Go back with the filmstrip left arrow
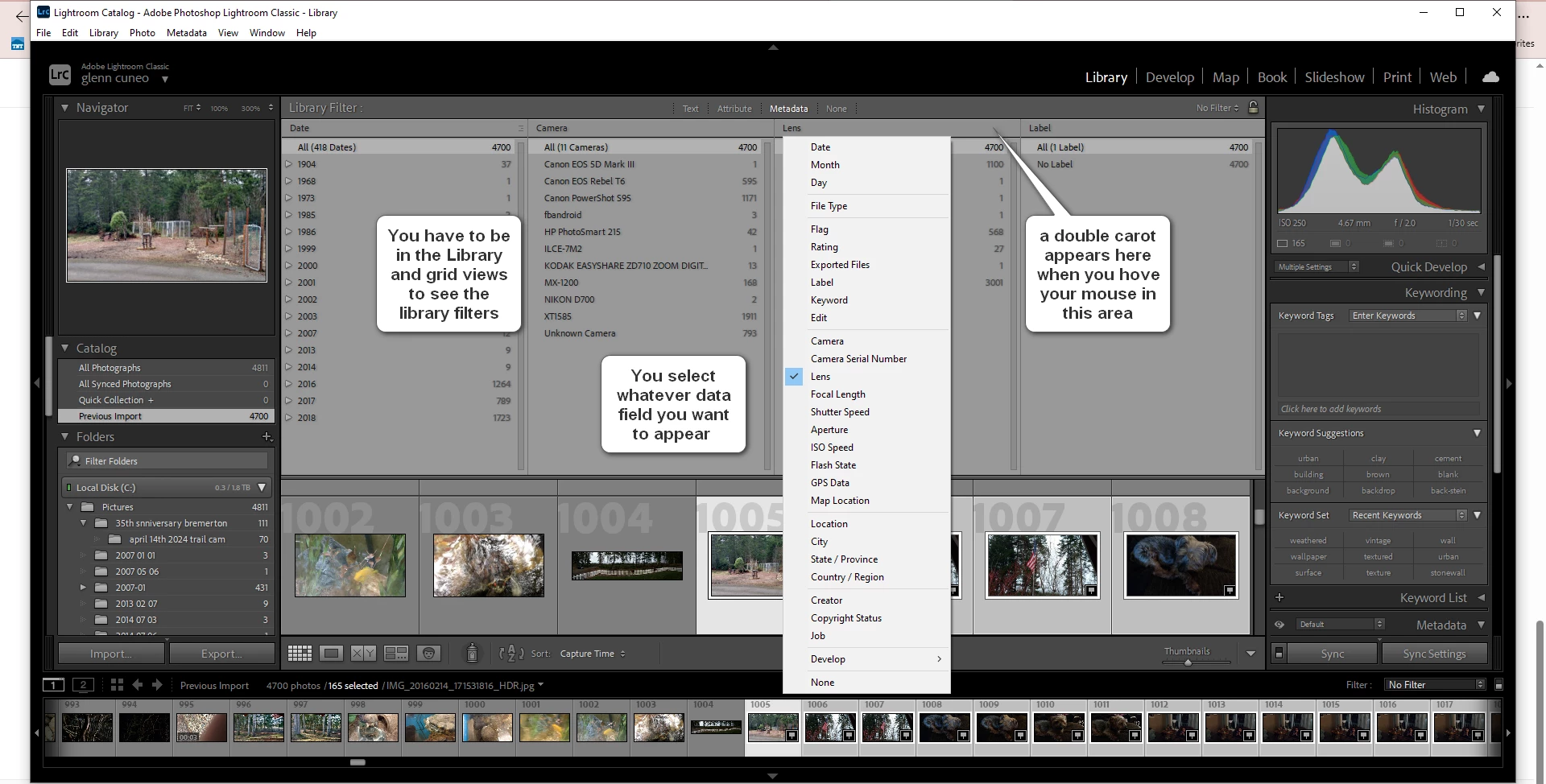 click(137, 685)
